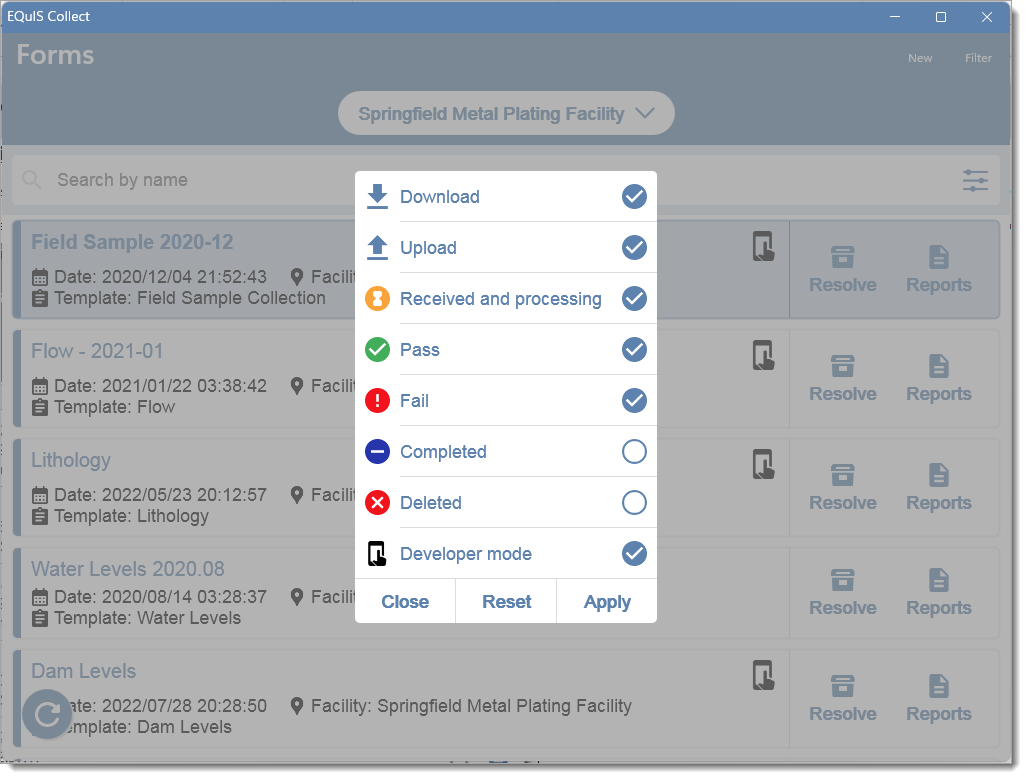This screenshot has width=1027, height=779.
Task: Click Template: Water Levels text
Action: (x=147, y=618)
